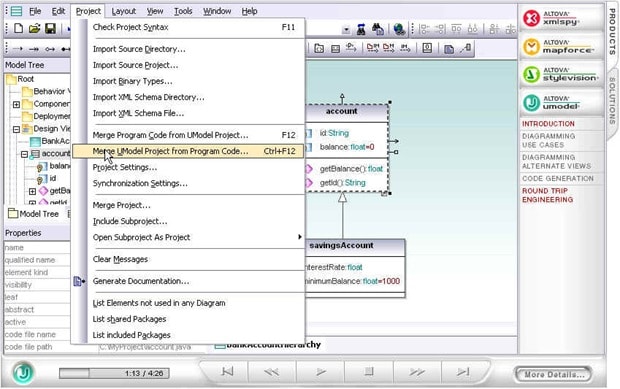Open the toolbar combo box dropdown arrow

tap(346, 30)
